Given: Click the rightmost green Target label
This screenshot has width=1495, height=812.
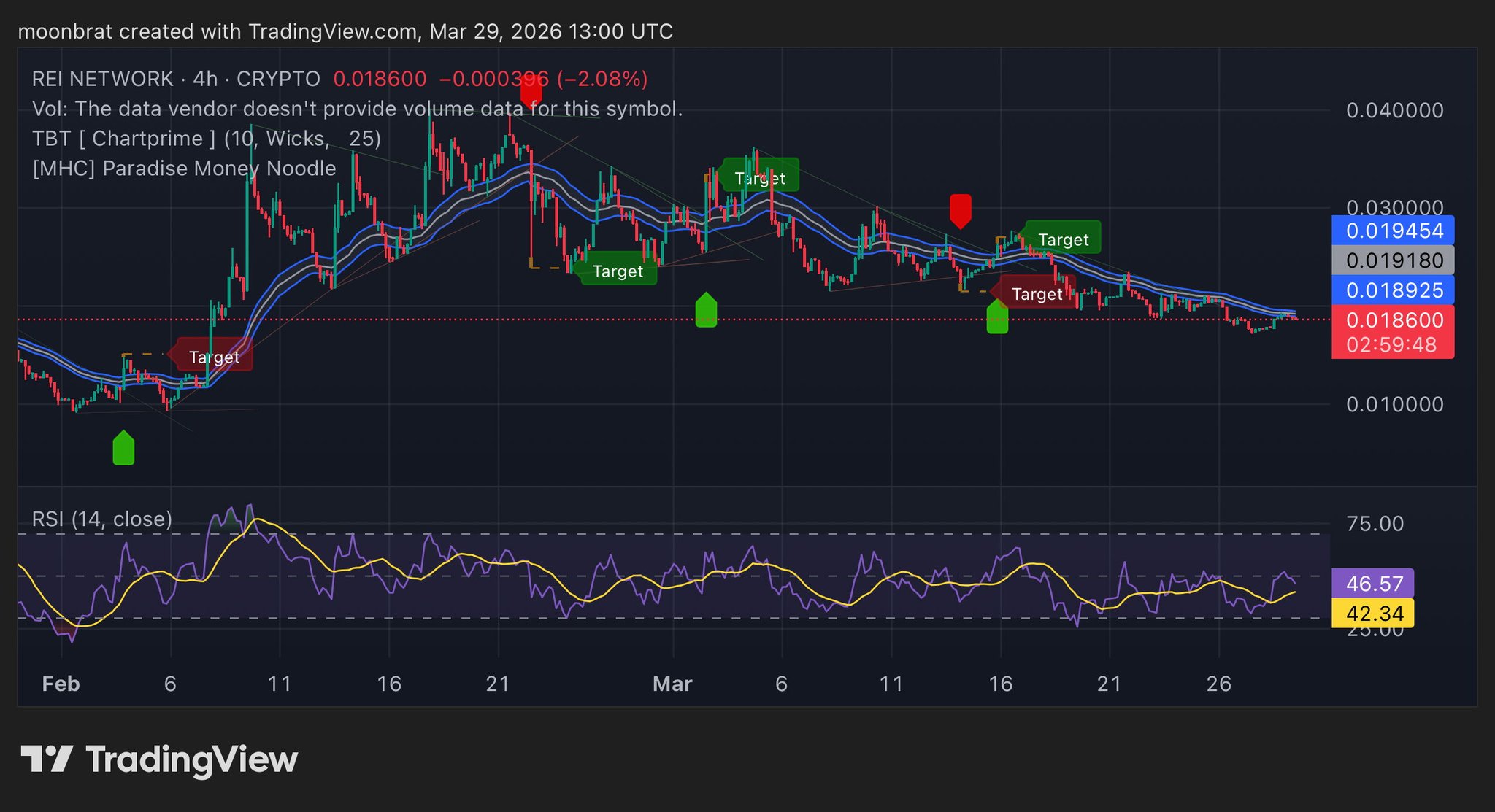Looking at the screenshot, I should click(x=1063, y=239).
